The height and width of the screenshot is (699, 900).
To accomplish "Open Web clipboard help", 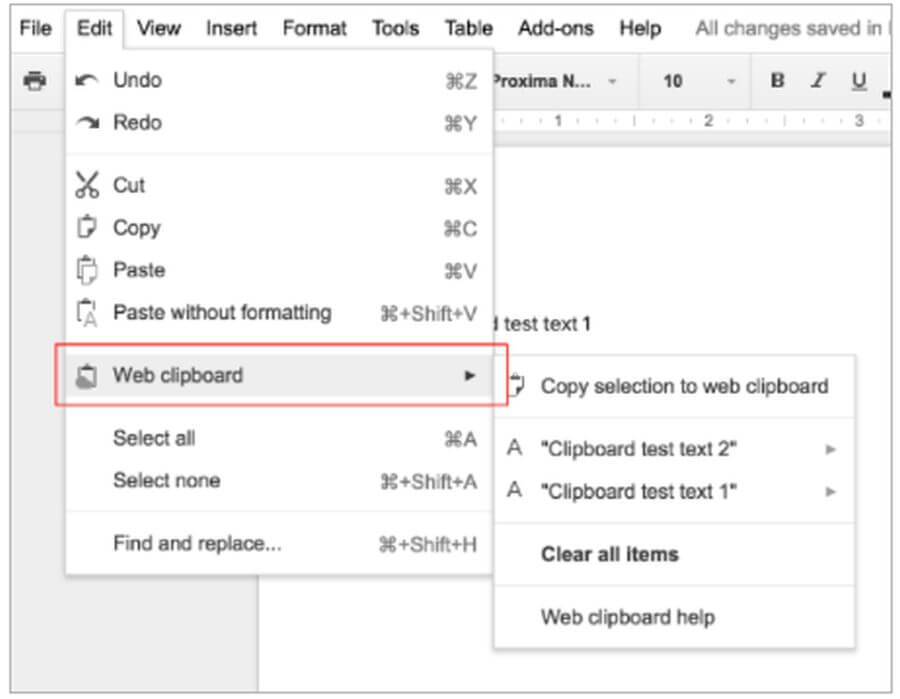I will [627, 617].
